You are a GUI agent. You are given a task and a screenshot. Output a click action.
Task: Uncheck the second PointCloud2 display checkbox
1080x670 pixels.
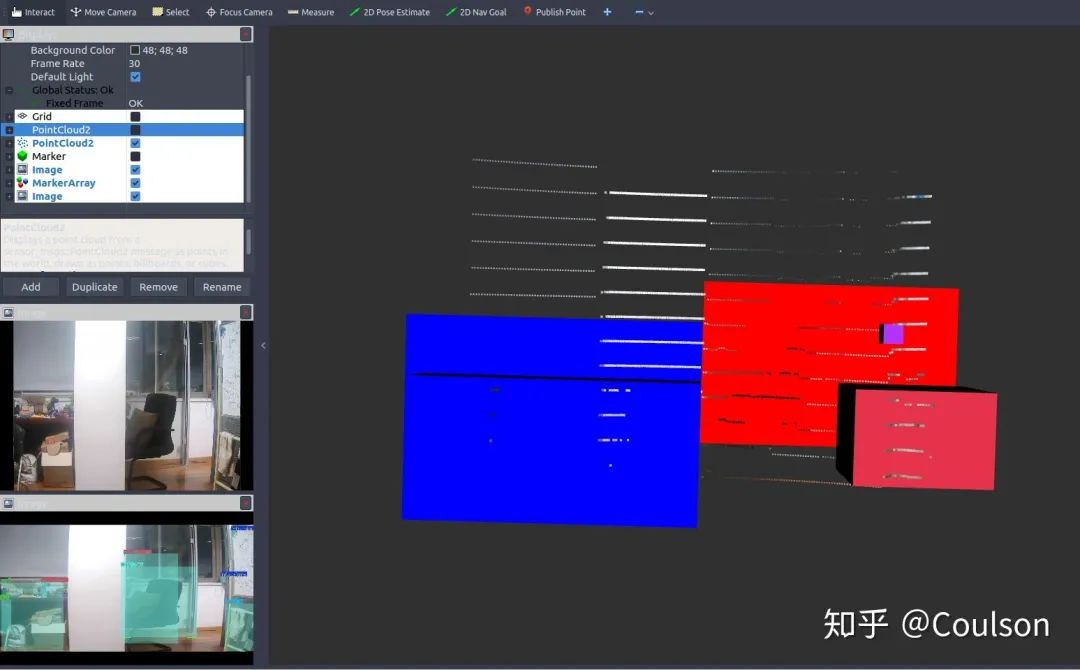click(135, 143)
